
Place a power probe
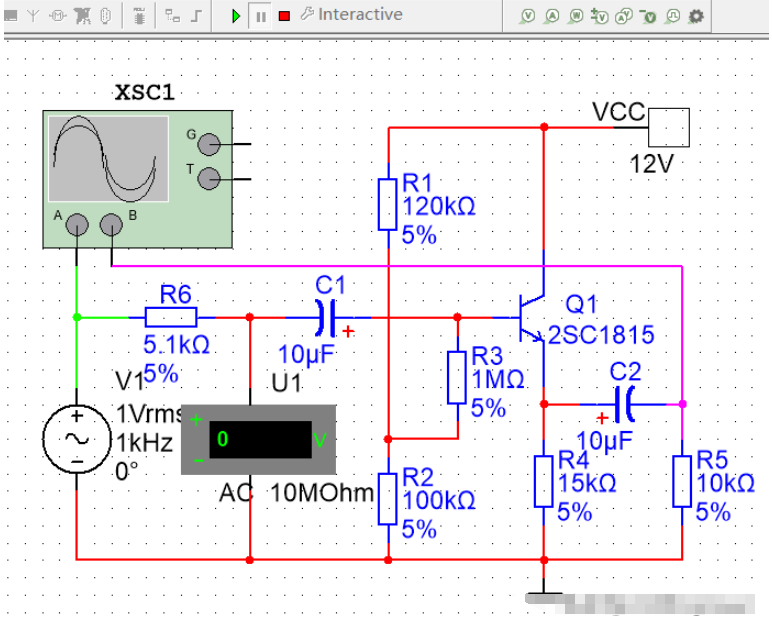pyautogui.click(x=576, y=16)
